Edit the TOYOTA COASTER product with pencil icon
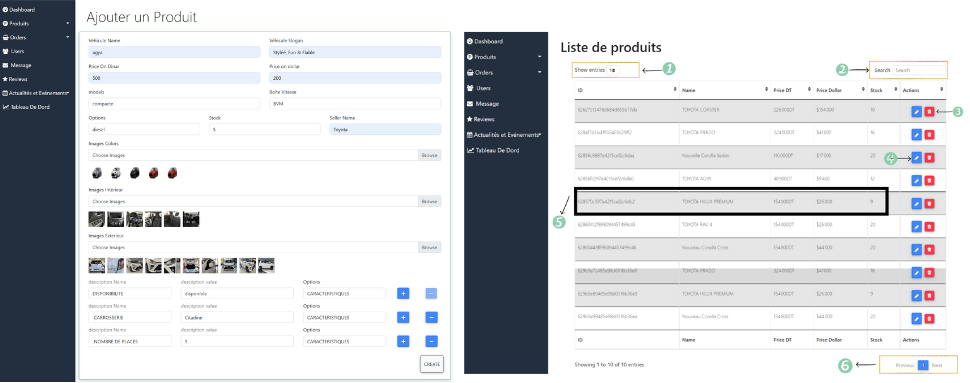The width and height of the screenshot is (970, 383). click(x=916, y=111)
